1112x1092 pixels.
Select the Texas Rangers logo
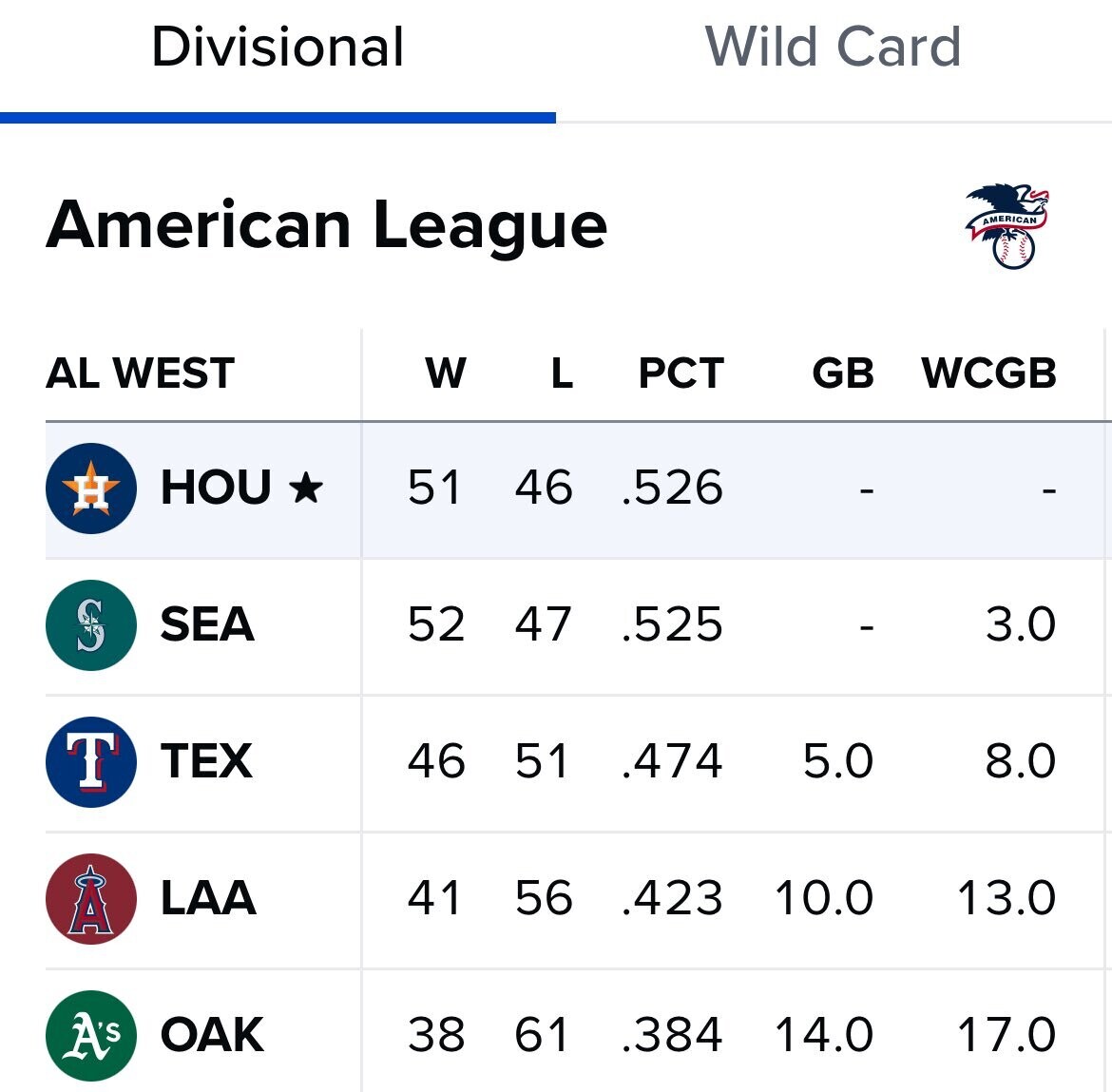tap(91, 762)
